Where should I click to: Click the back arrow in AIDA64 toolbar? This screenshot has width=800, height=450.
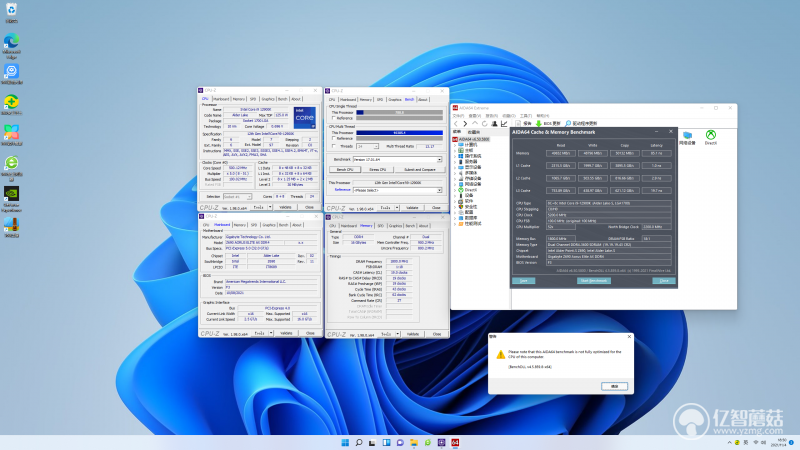coord(456,123)
